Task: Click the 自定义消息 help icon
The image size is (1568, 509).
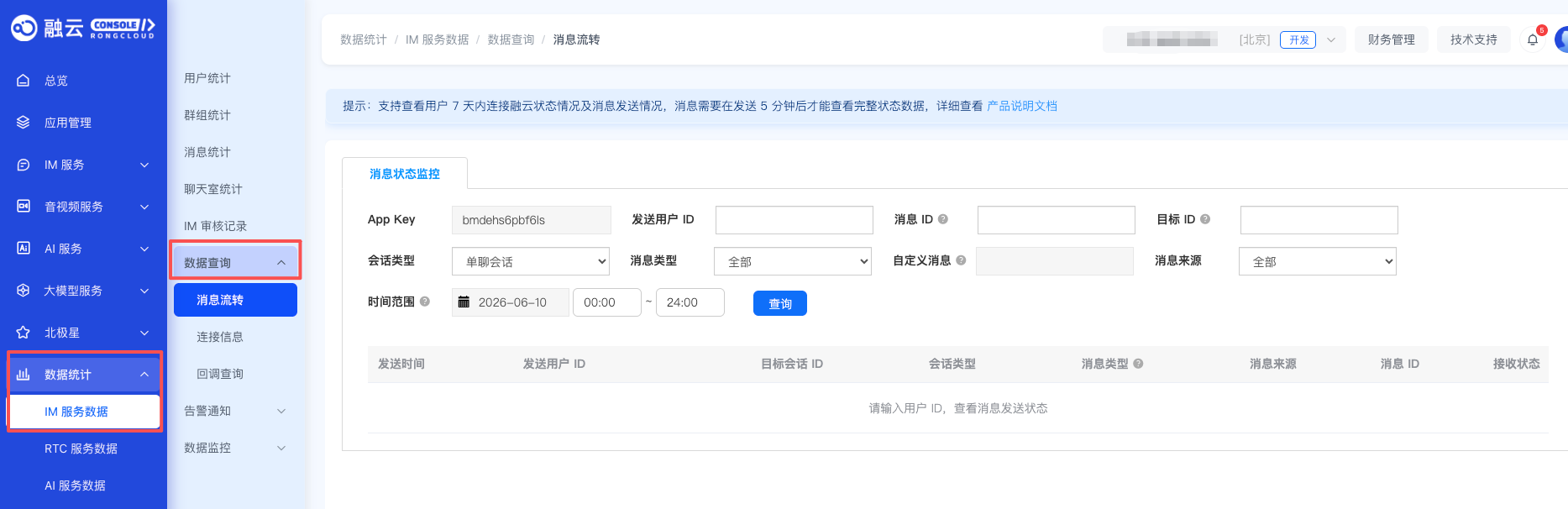Action: pos(961,260)
